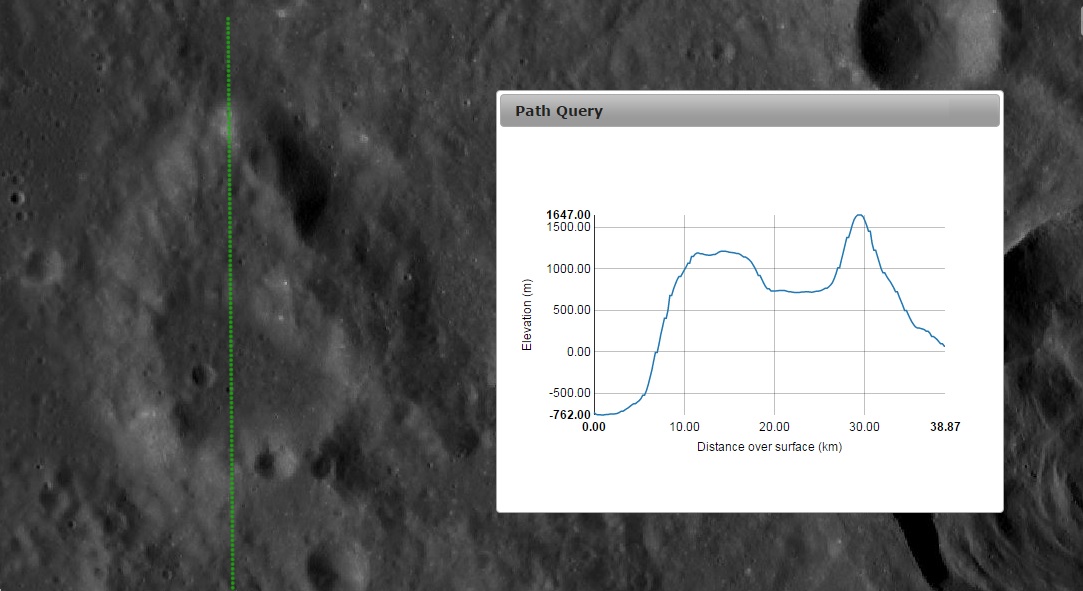Click the green dotted path line on the map
The image size is (1083, 591).
click(229, 300)
